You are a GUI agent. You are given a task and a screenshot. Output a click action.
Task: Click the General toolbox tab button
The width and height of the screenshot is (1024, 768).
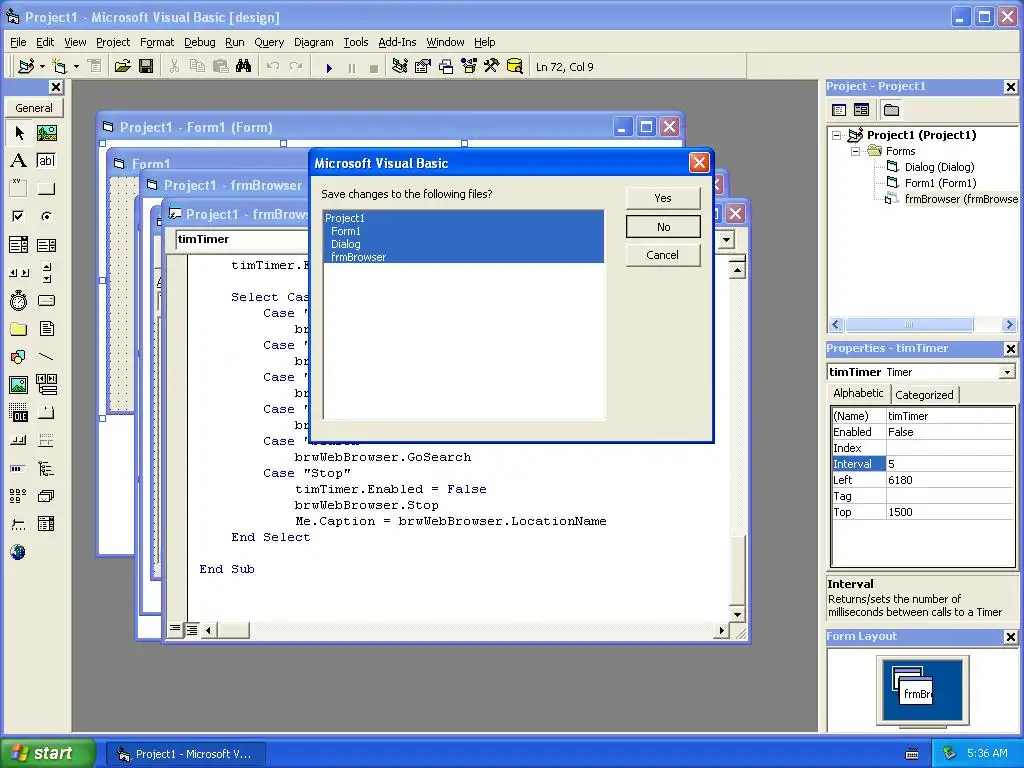[34, 108]
